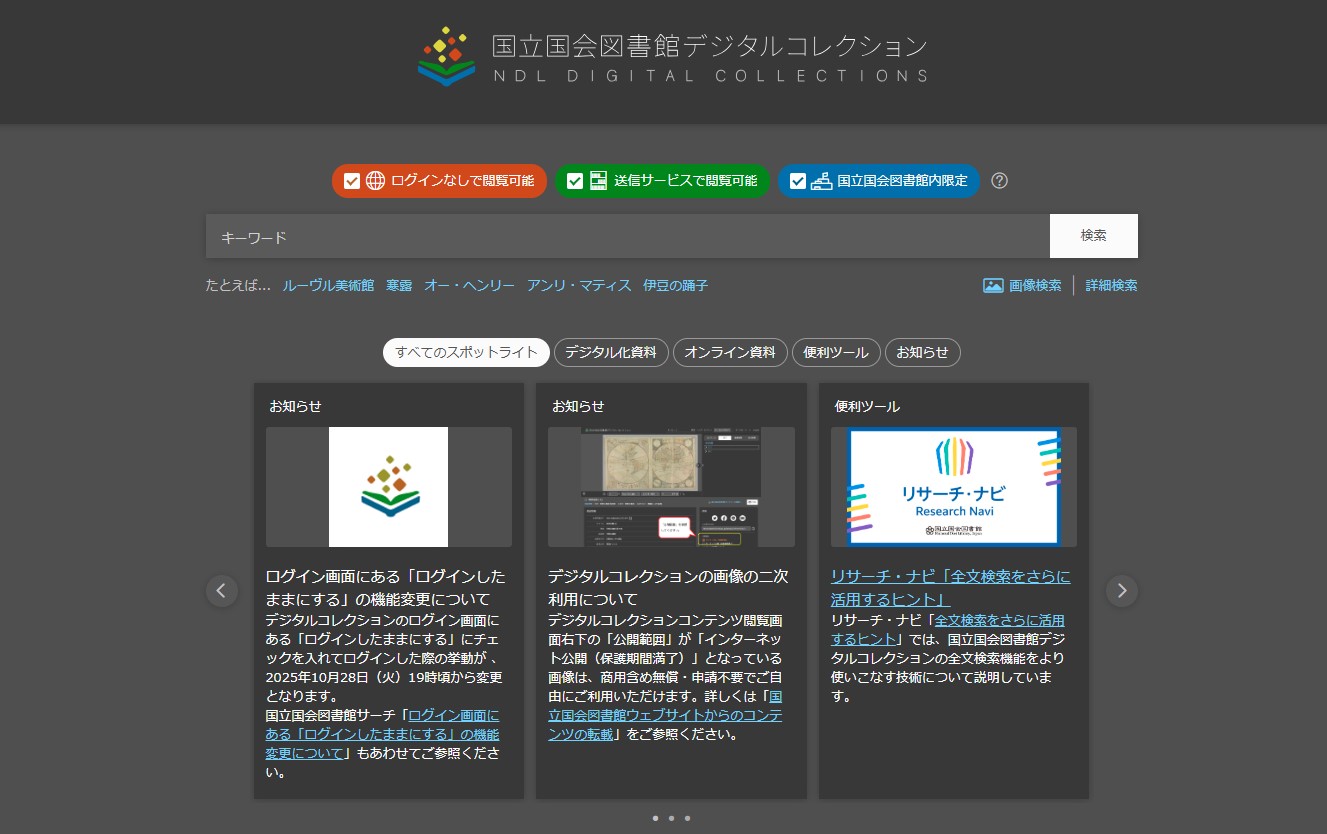The width and height of the screenshot is (1327, 834).
Task: Disable the 国立国会図書館内限定 checkbox
Action: (x=798, y=181)
